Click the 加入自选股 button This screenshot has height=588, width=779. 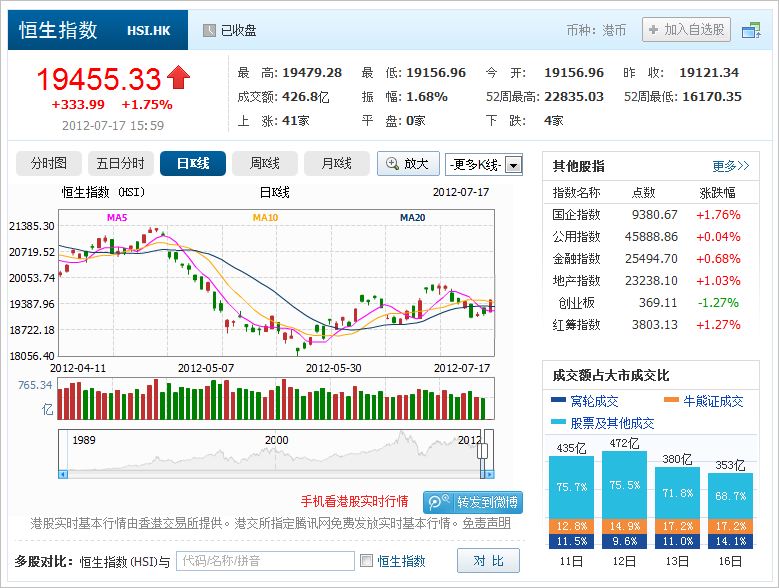(686, 30)
